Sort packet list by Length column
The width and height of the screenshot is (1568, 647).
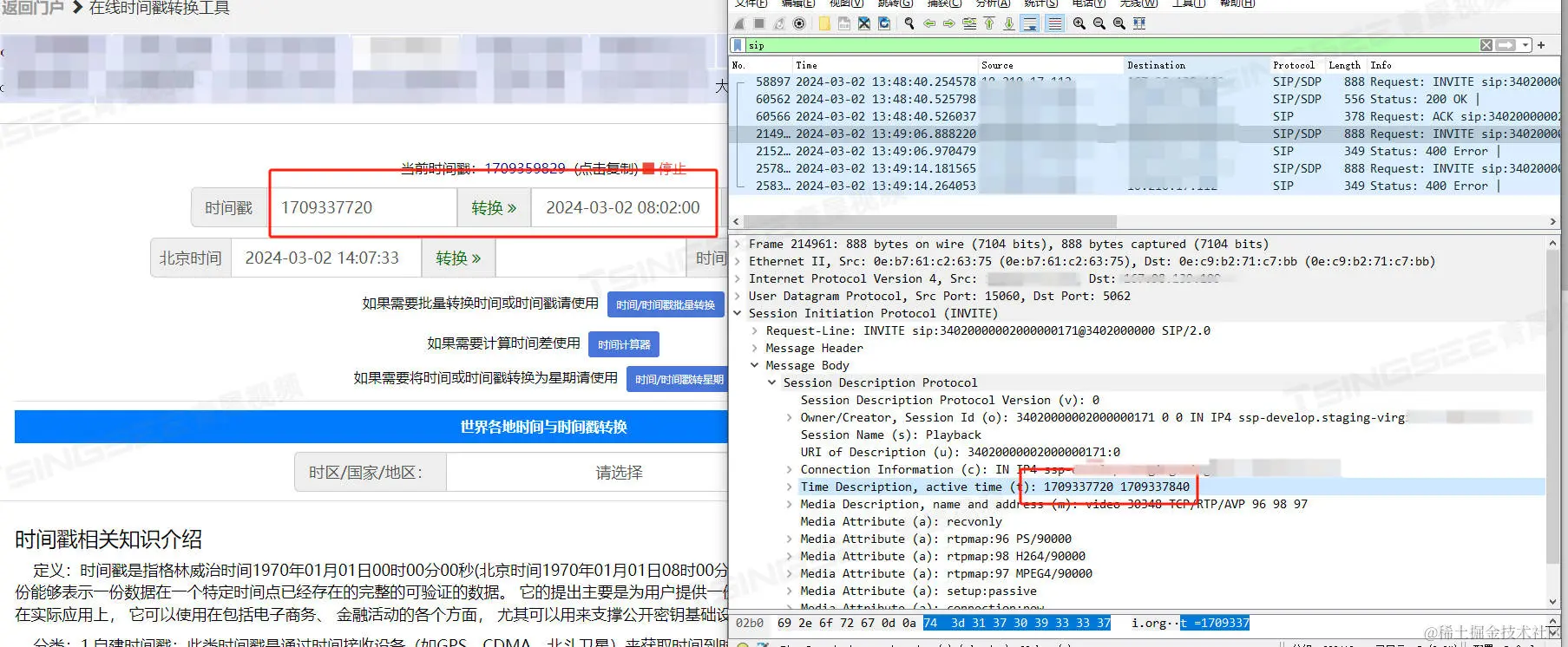coord(1345,65)
